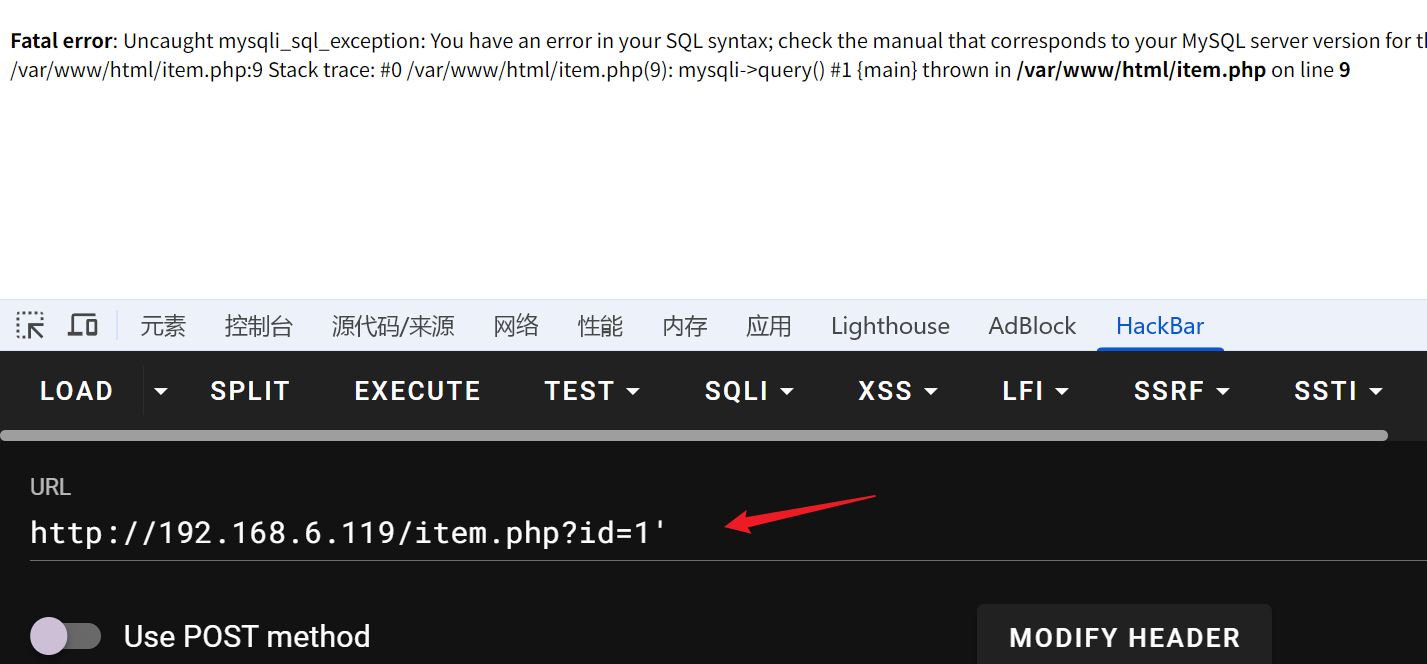The image size is (1427, 664).
Task: Switch to the AdBlock tab
Action: click(1032, 326)
